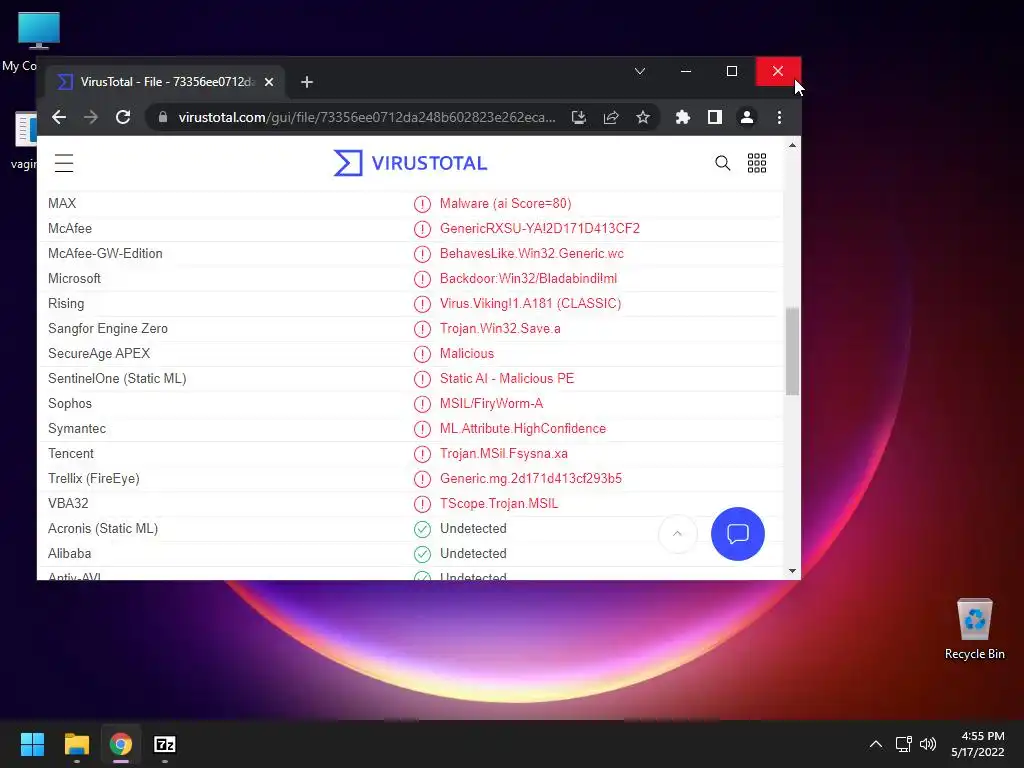1024x768 pixels.
Task: Click the install app icon in address bar
Action: coord(579,117)
